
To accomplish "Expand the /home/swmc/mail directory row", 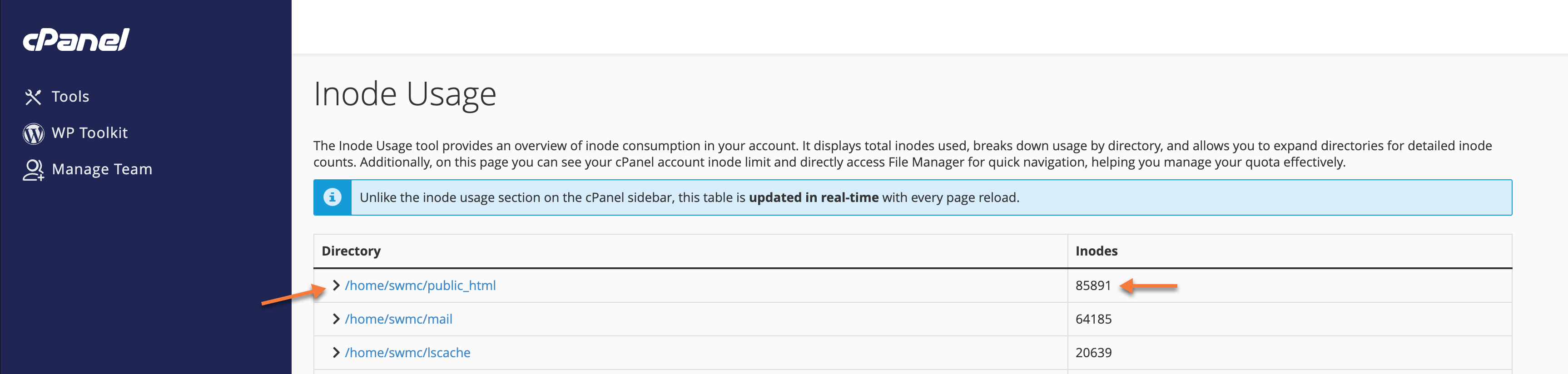I will [x=336, y=319].
